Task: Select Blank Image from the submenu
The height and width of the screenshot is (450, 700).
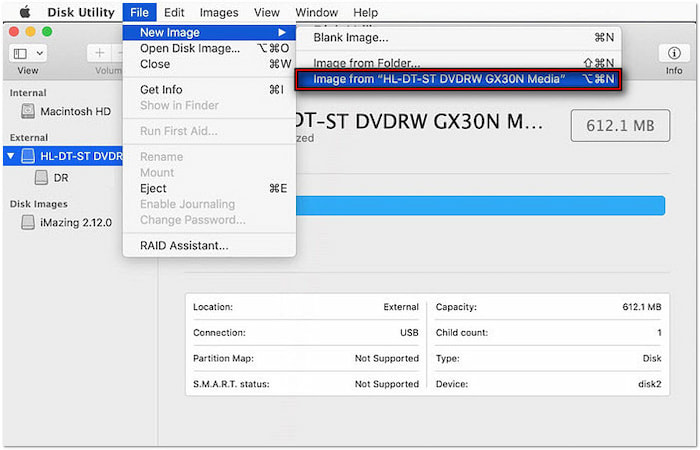Action: (x=351, y=38)
